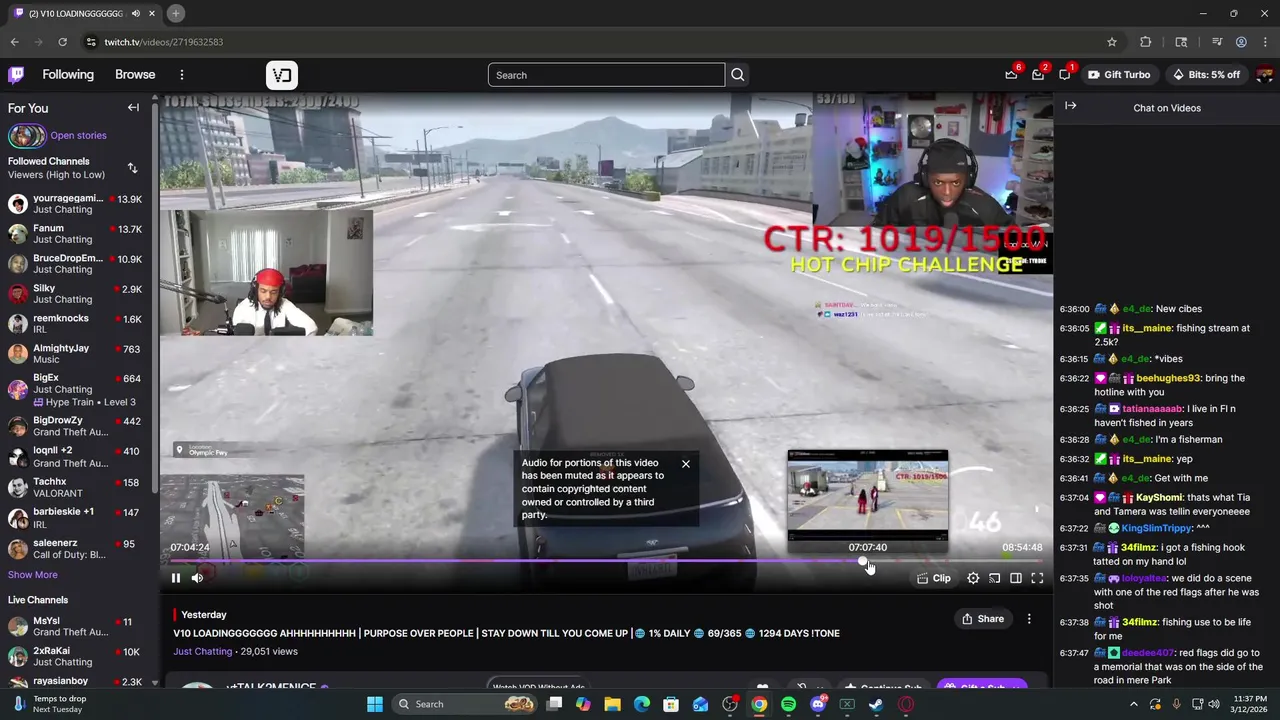Collapse the For You sidebar
The width and height of the screenshot is (1280, 720).
(133, 108)
